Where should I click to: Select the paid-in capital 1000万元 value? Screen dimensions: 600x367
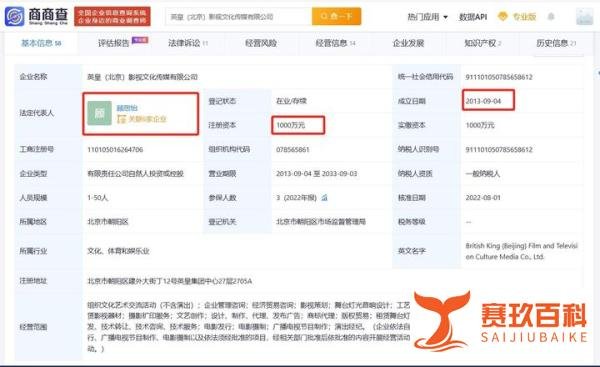(480, 125)
